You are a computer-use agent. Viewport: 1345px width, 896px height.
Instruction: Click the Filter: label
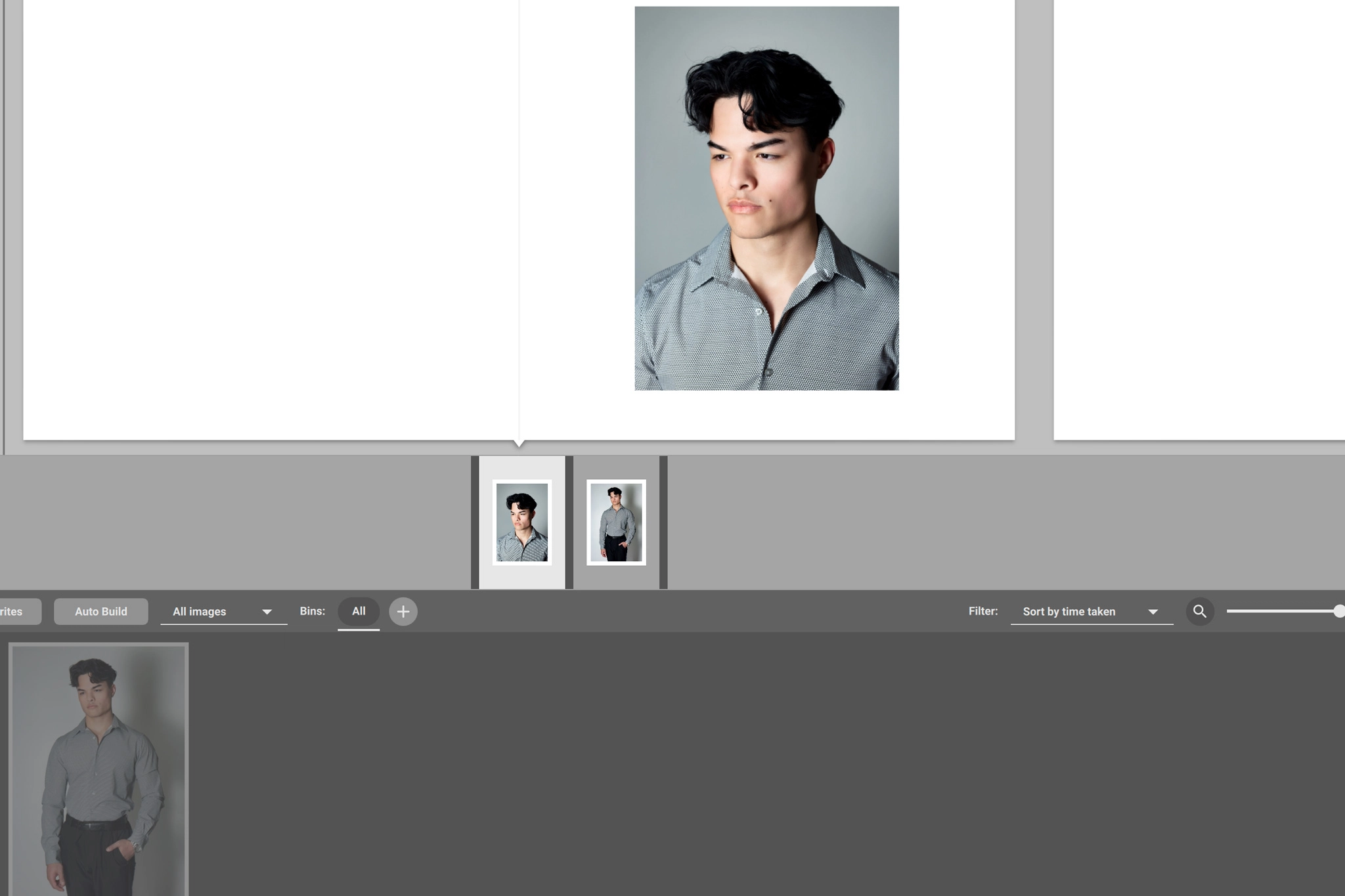[982, 611]
